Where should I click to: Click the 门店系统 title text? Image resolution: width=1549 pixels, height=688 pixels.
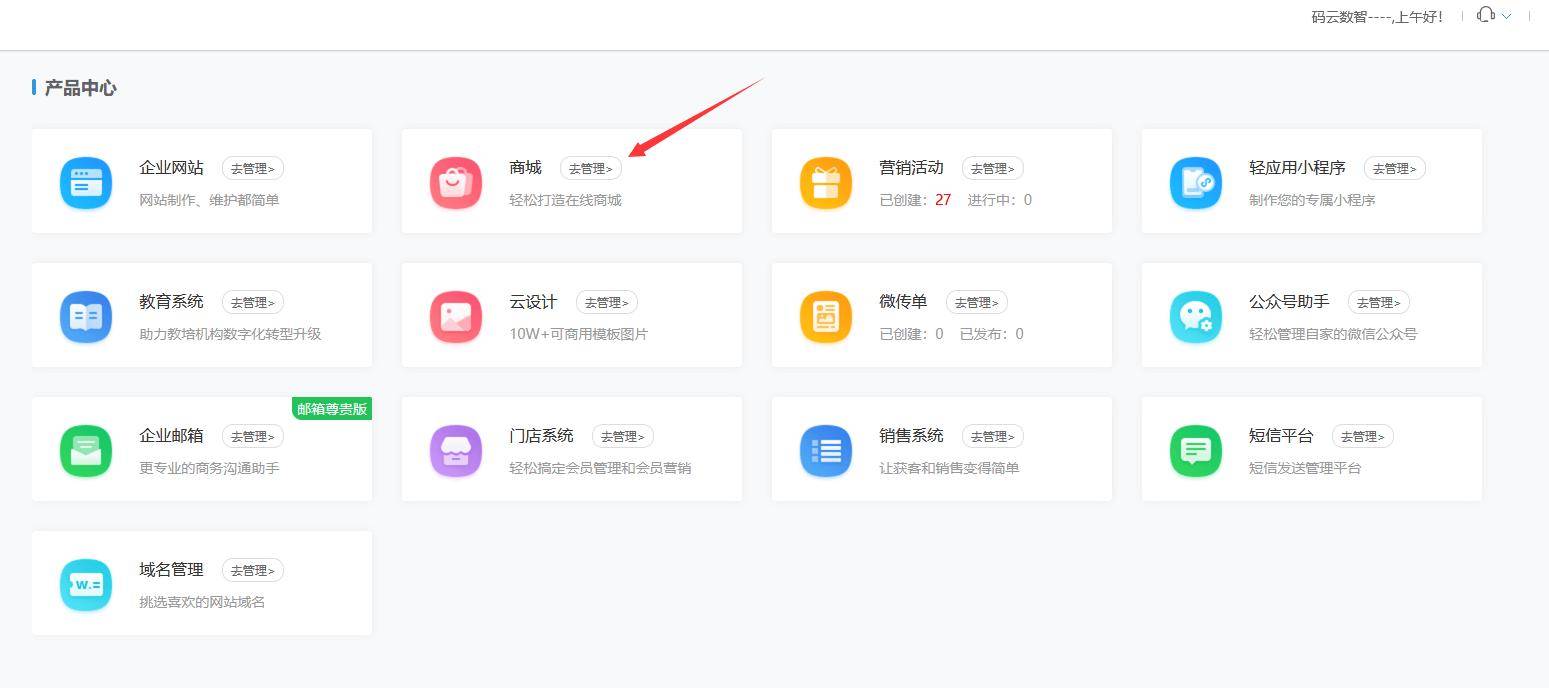point(541,436)
